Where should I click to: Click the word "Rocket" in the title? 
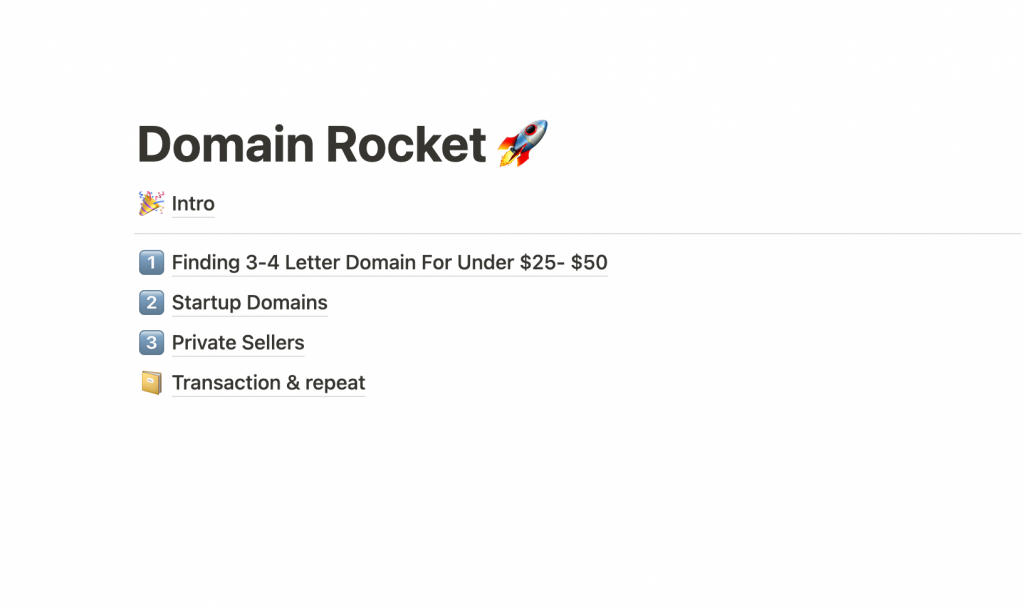click(x=406, y=144)
